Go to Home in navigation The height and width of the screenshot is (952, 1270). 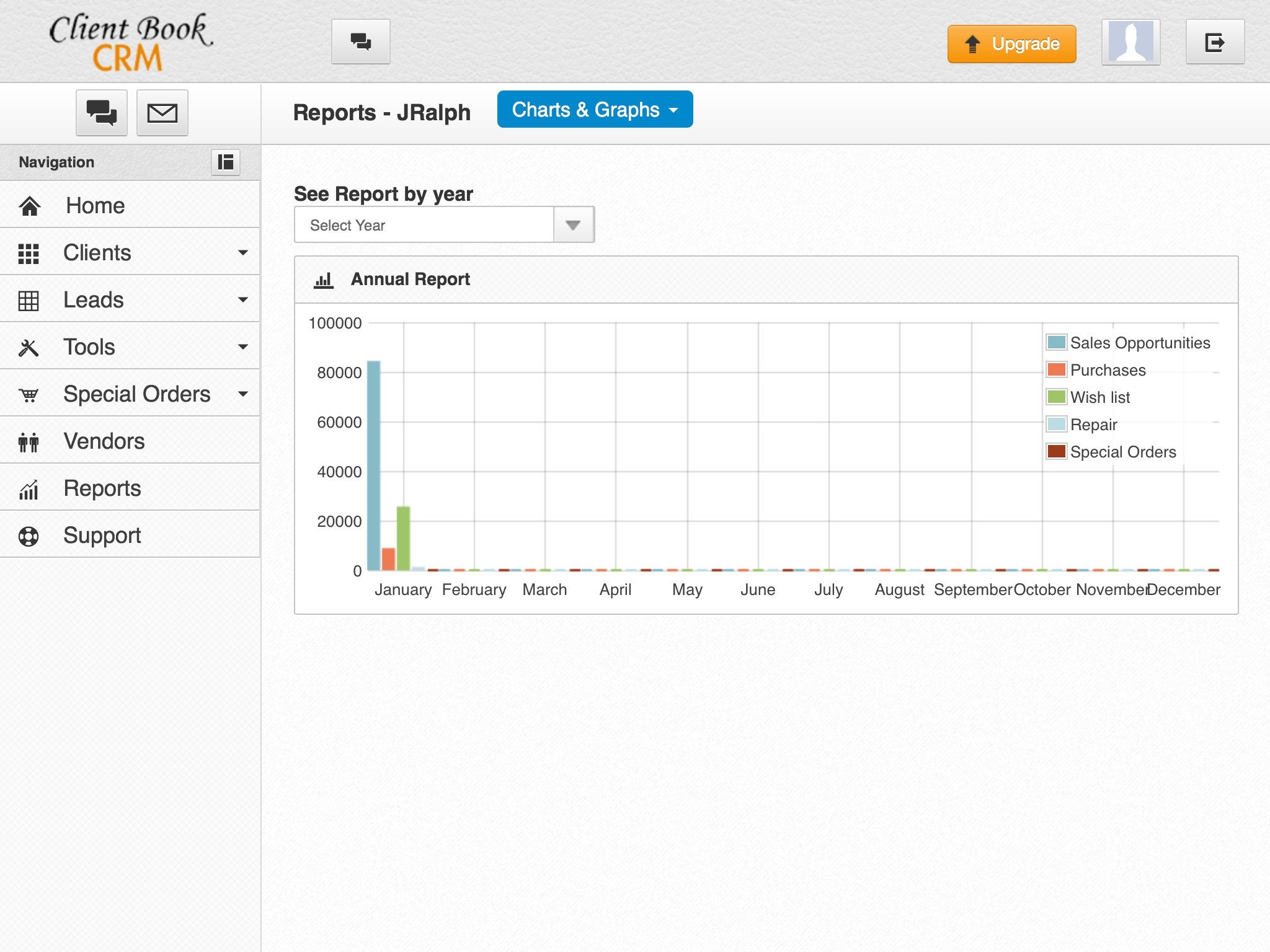coord(130,205)
